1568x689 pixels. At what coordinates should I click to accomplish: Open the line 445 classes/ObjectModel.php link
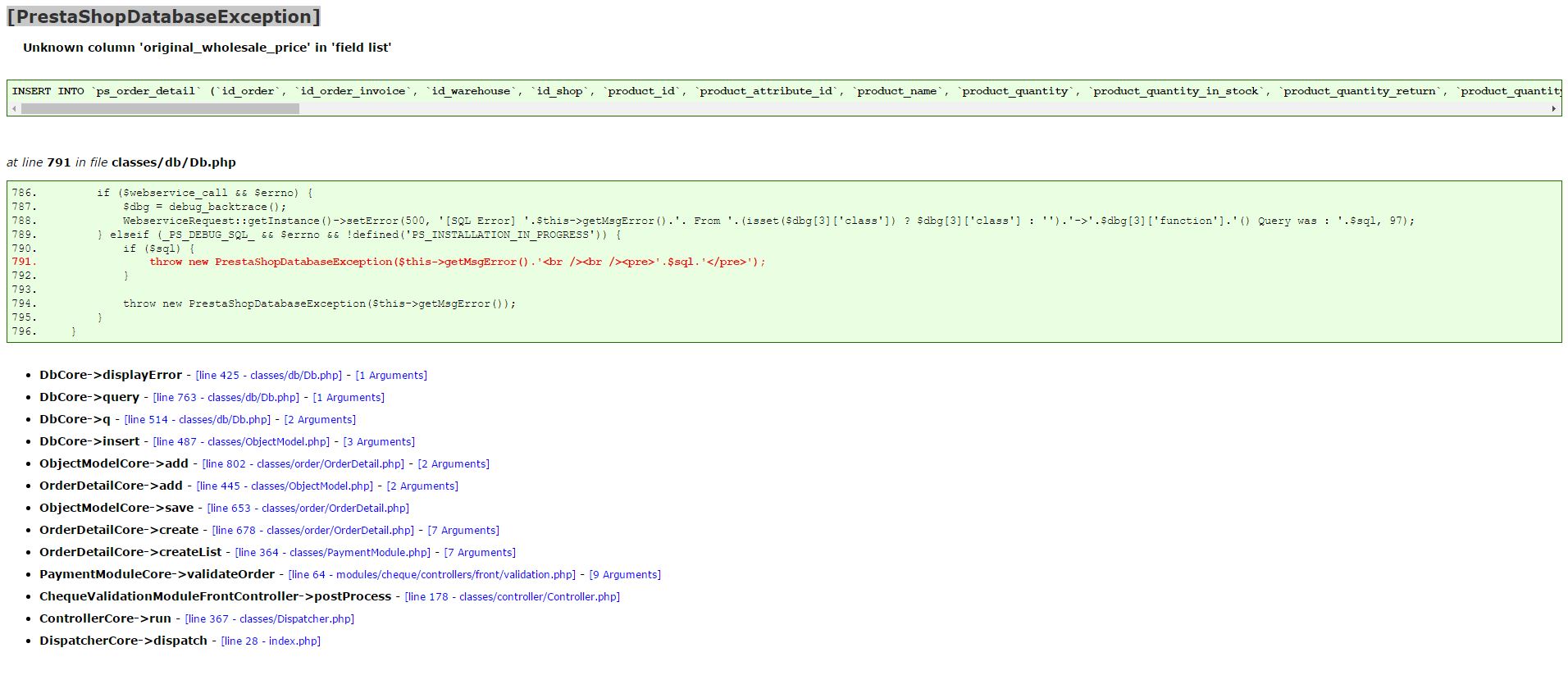coord(285,486)
